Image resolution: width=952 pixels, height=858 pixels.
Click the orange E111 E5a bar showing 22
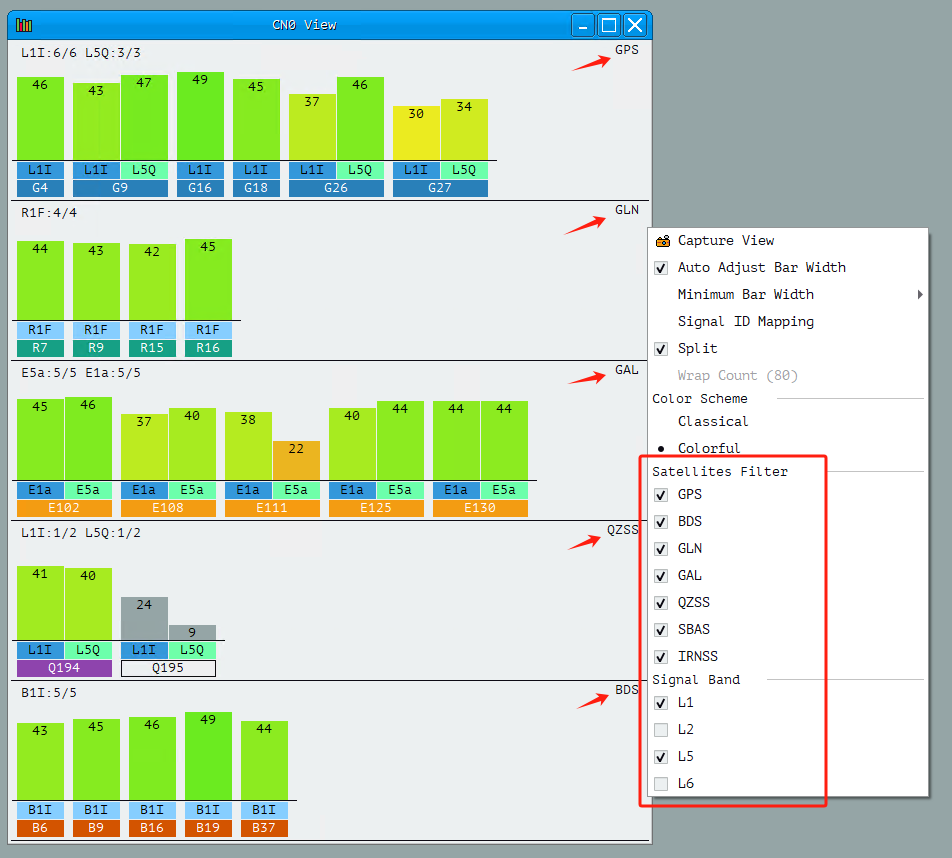296,461
